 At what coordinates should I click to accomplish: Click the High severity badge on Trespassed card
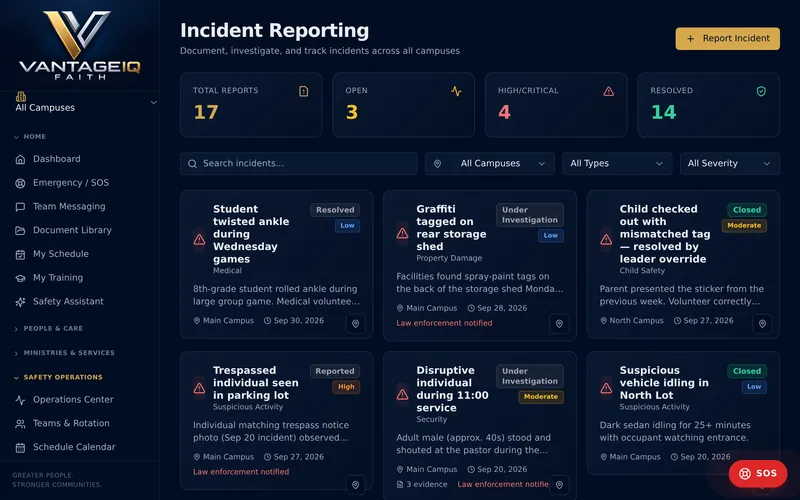point(346,387)
